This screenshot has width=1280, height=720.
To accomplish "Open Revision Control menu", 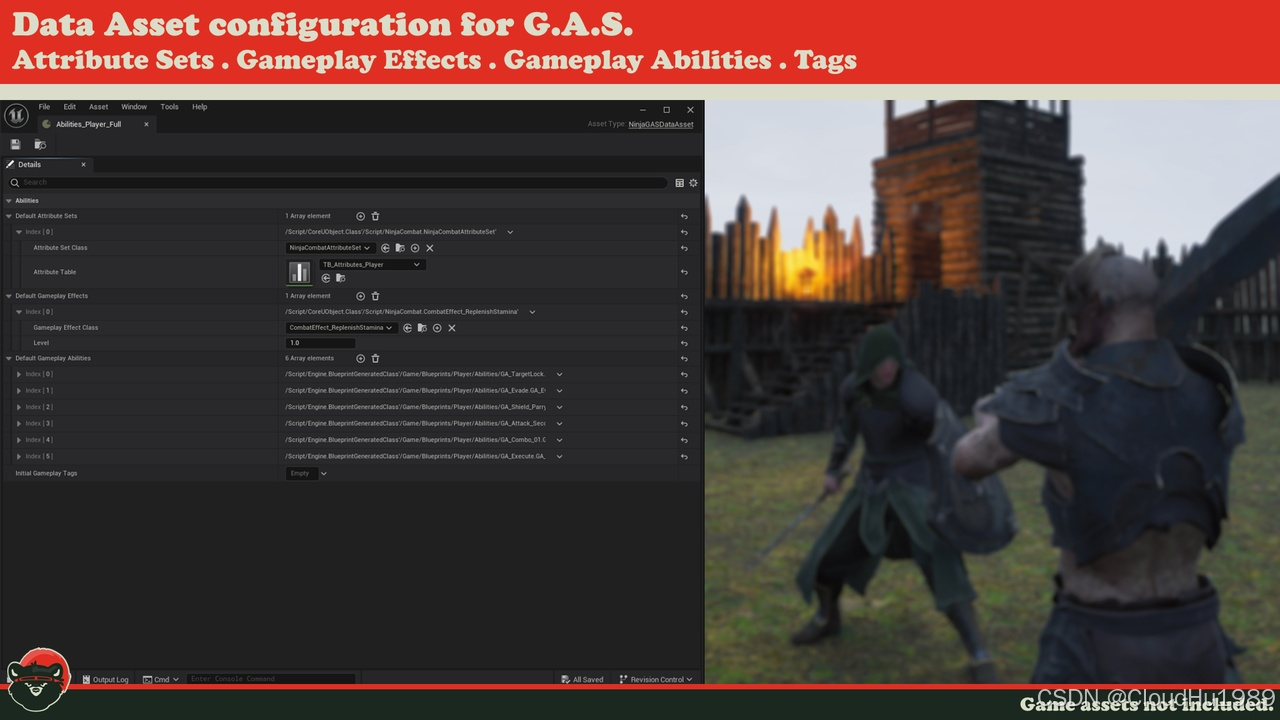I will pyautogui.click(x=656, y=680).
